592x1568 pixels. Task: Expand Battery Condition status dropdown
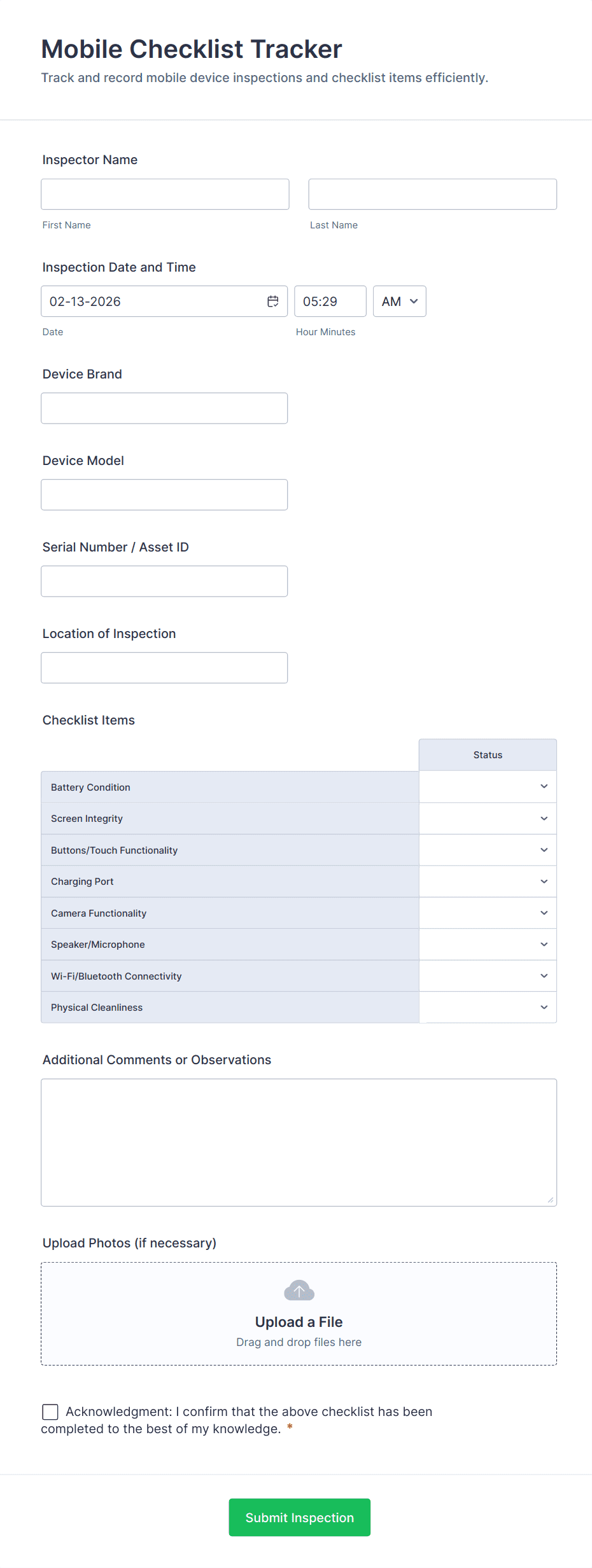point(488,787)
